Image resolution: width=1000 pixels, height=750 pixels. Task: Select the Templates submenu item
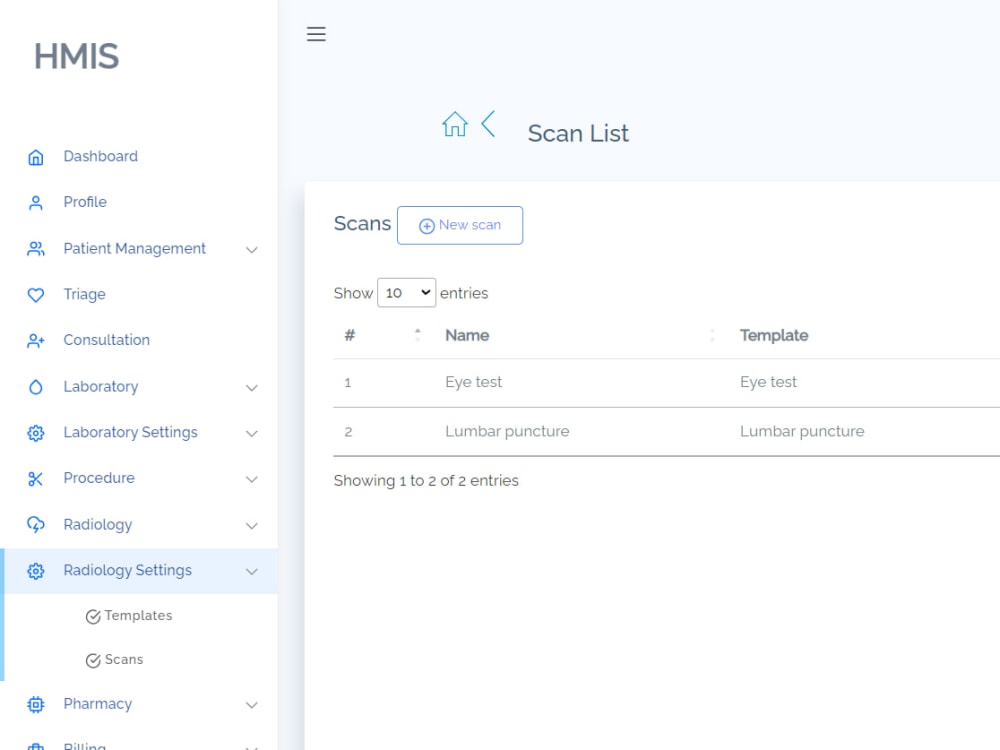138,615
